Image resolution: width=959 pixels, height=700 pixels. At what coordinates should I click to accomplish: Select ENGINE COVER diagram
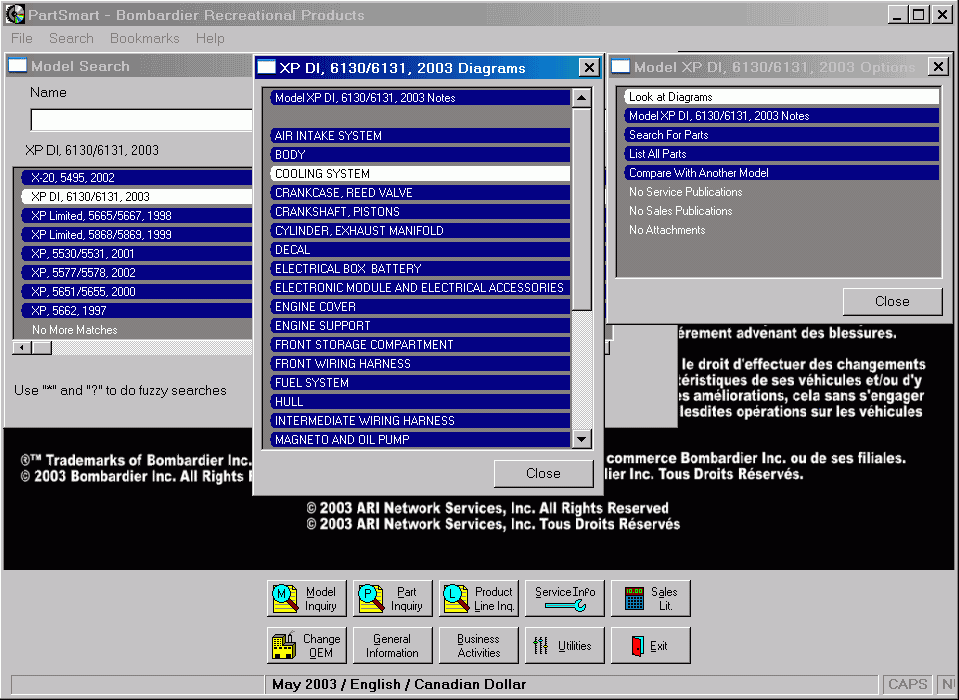(420, 306)
